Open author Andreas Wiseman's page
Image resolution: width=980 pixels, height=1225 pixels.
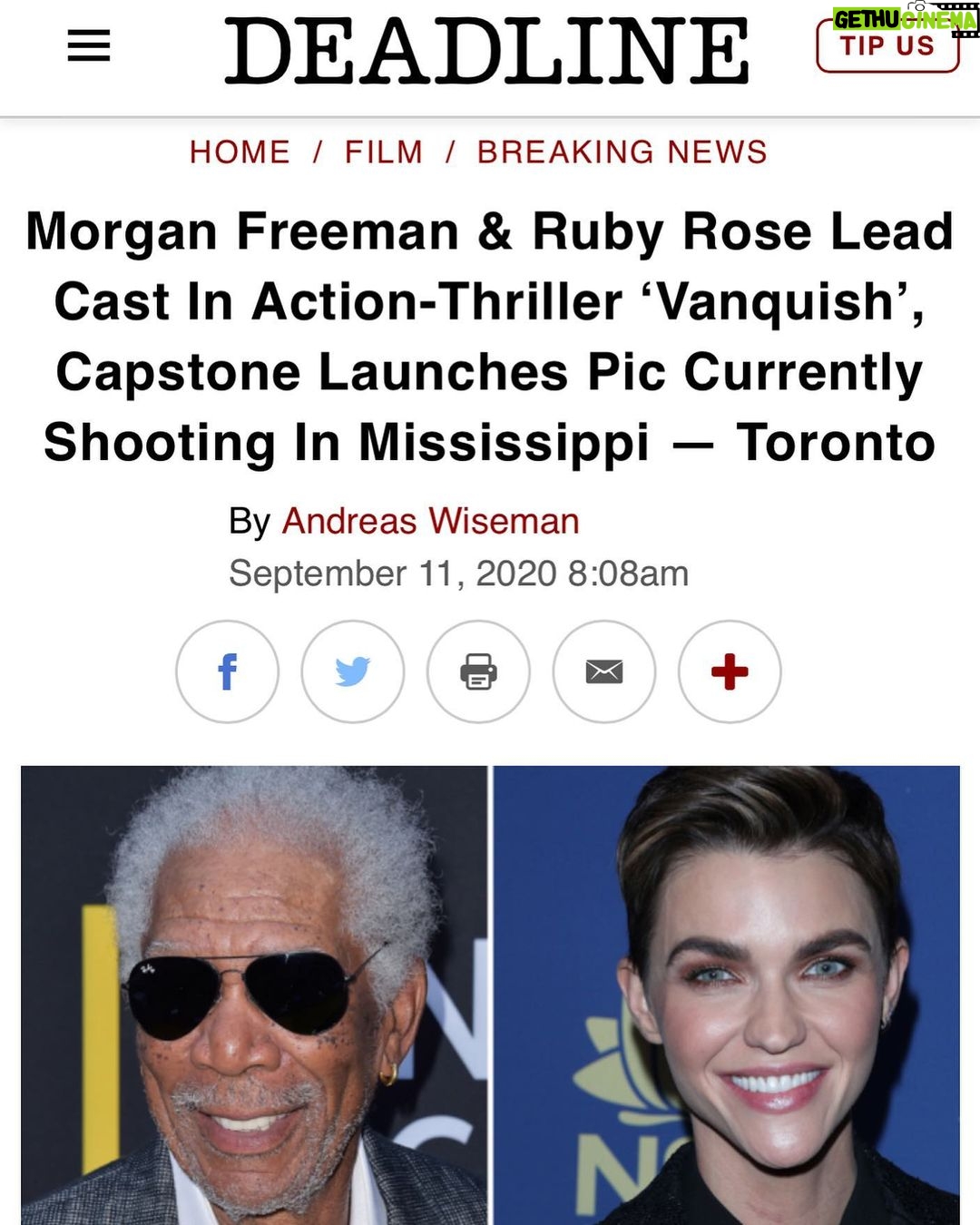click(430, 522)
